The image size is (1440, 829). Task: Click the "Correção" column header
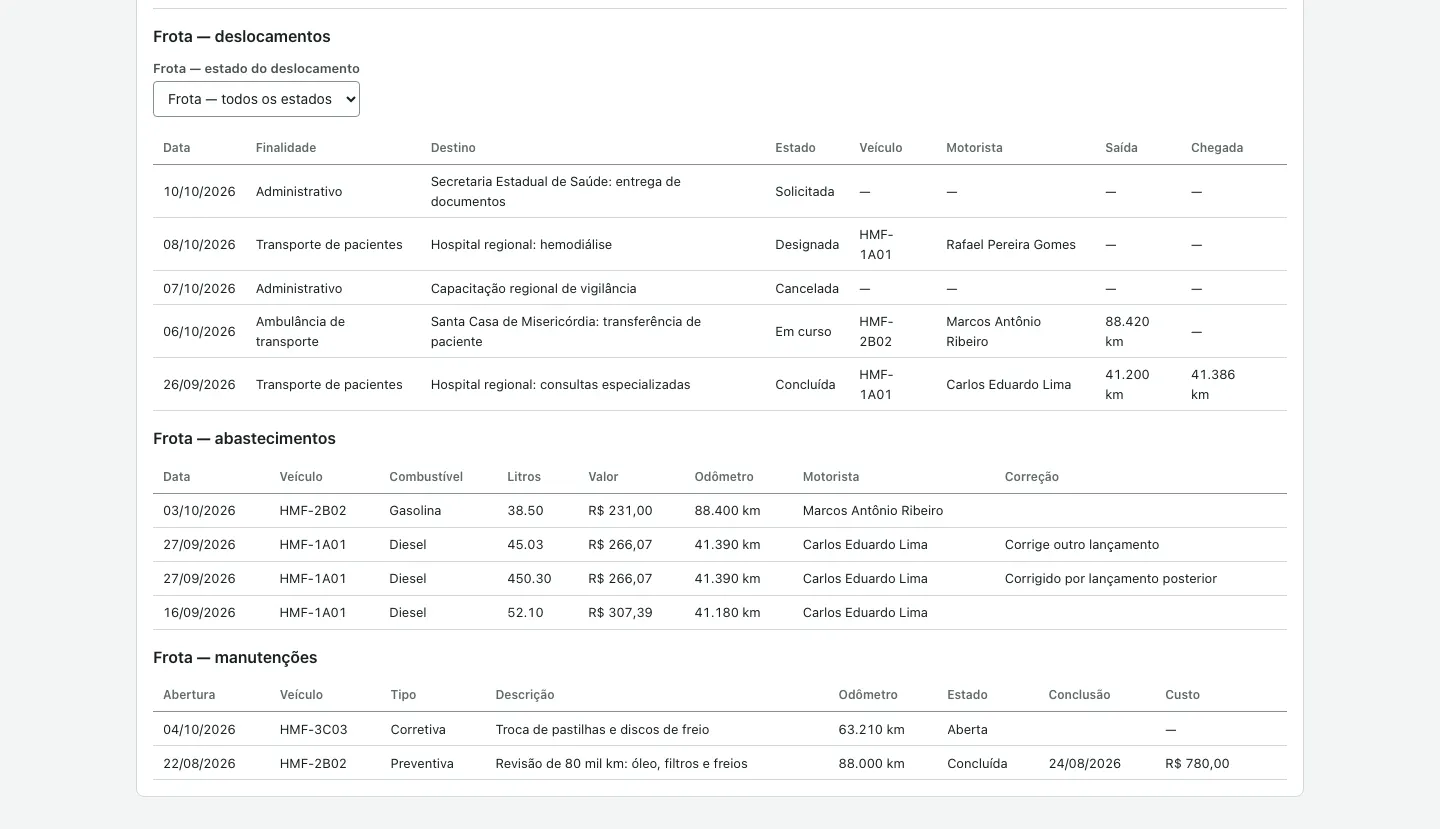point(1031,477)
